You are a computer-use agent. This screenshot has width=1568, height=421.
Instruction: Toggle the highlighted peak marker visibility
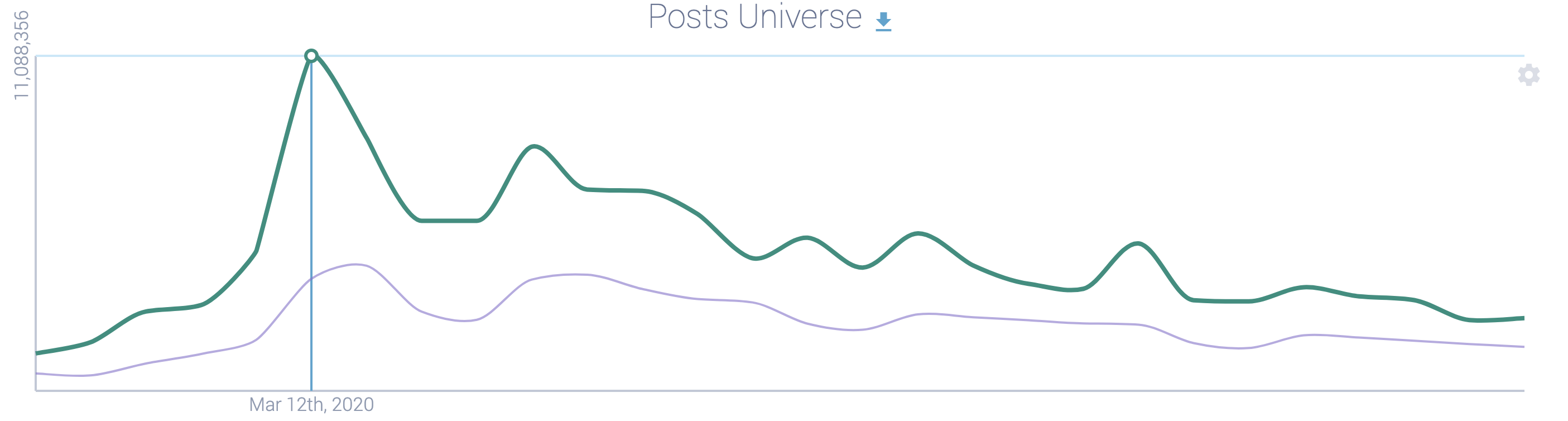(312, 55)
